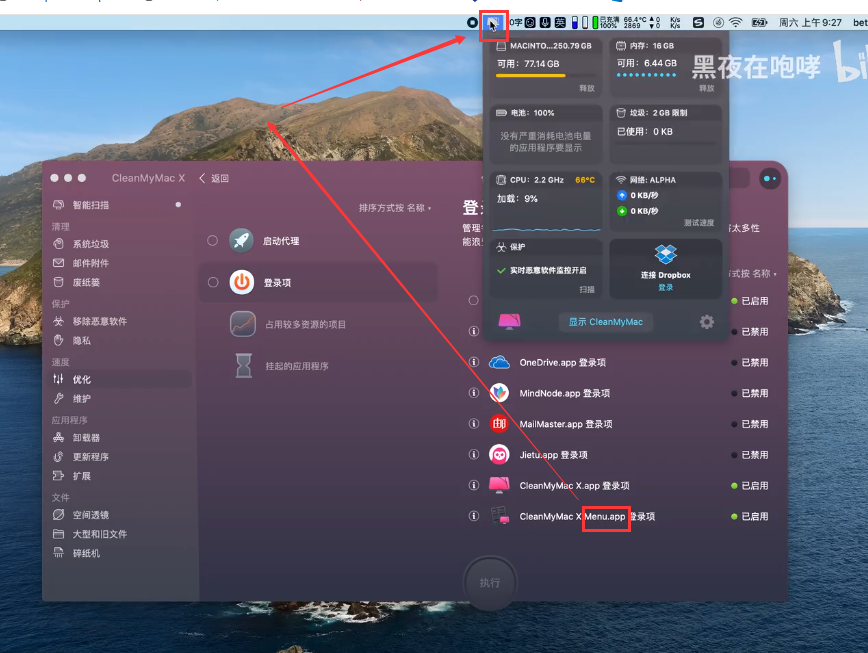Show info for CleanMyMac X.app 登录项
The image size is (868, 653).
(x=474, y=485)
